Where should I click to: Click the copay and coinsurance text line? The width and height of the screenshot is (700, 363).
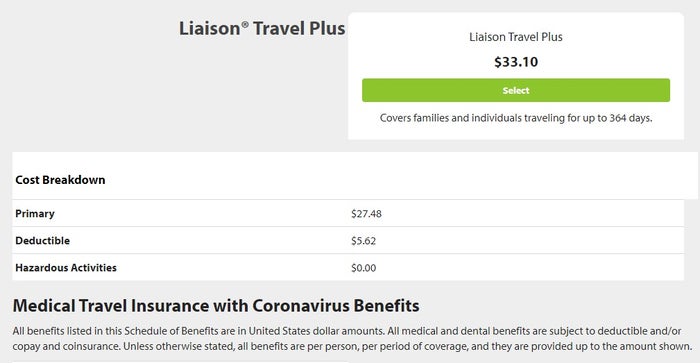(352, 346)
